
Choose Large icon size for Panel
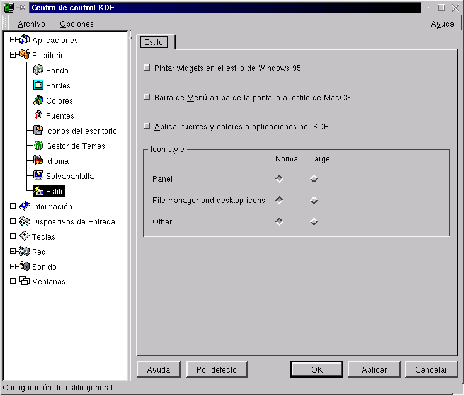[314, 179]
